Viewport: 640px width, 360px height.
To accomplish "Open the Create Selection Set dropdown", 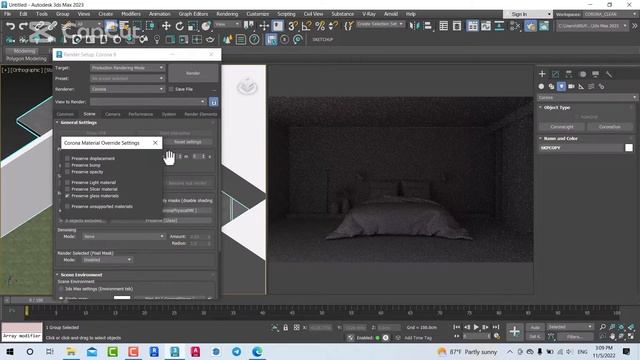I will coord(380,24).
